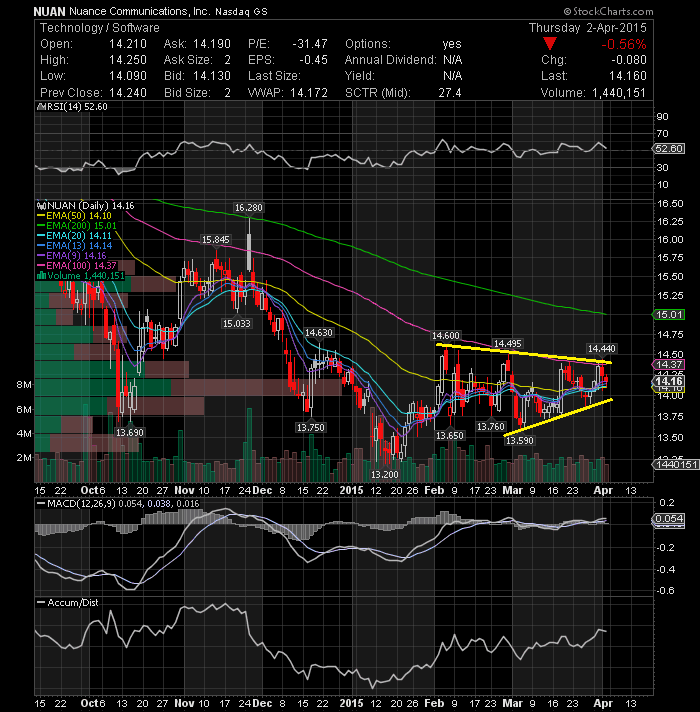Click the Technology / Software sector label
The width and height of the screenshot is (700, 712).
tap(100, 28)
